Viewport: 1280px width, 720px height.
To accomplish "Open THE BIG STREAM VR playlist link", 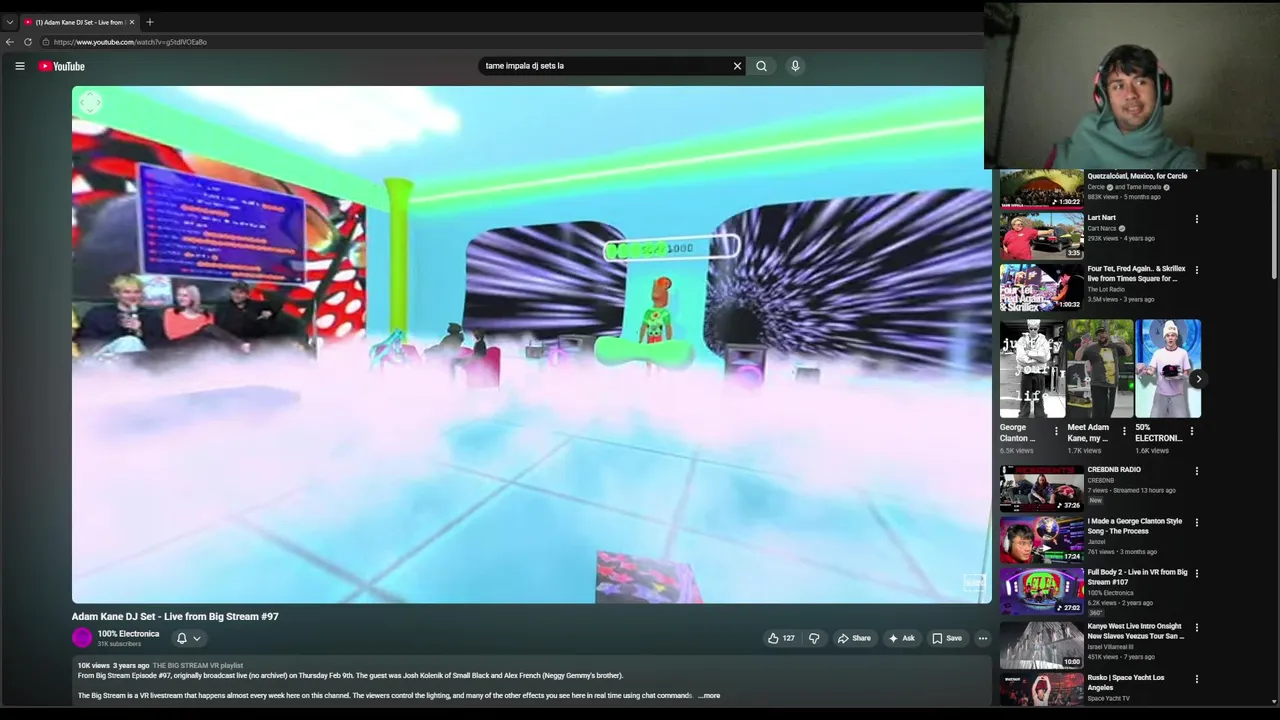I will click(198, 665).
